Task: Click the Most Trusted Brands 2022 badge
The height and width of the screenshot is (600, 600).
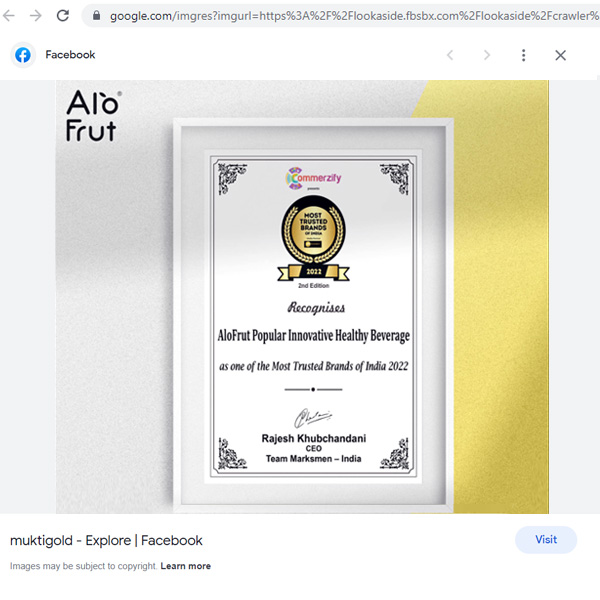Action: [x=313, y=238]
